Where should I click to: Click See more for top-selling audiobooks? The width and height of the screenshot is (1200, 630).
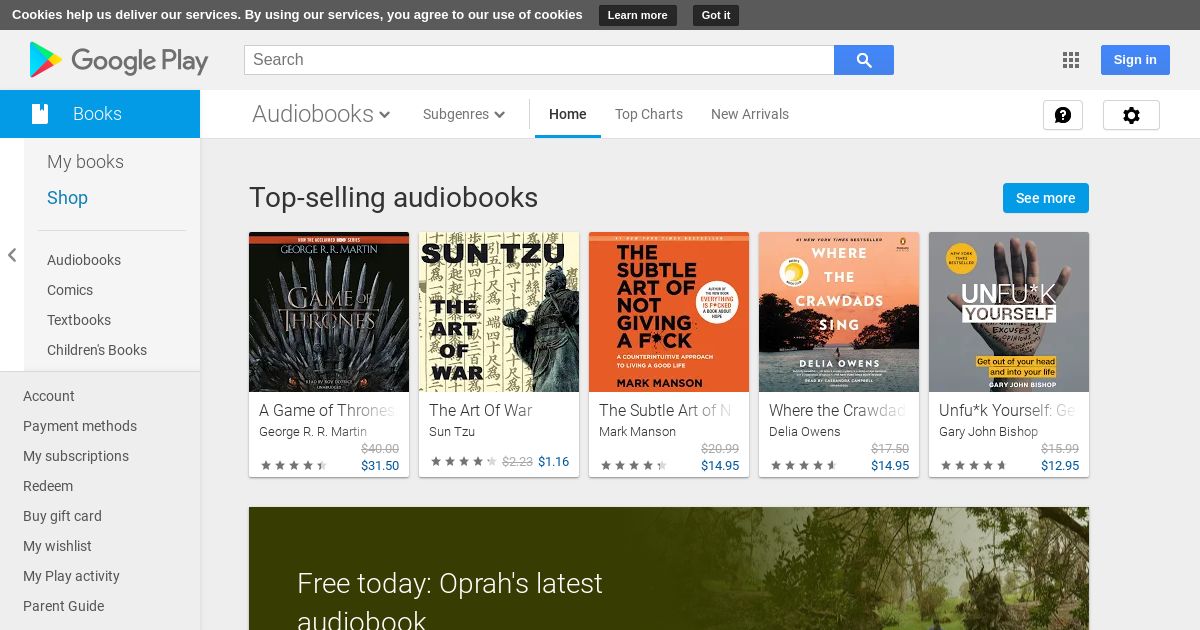pos(1046,198)
